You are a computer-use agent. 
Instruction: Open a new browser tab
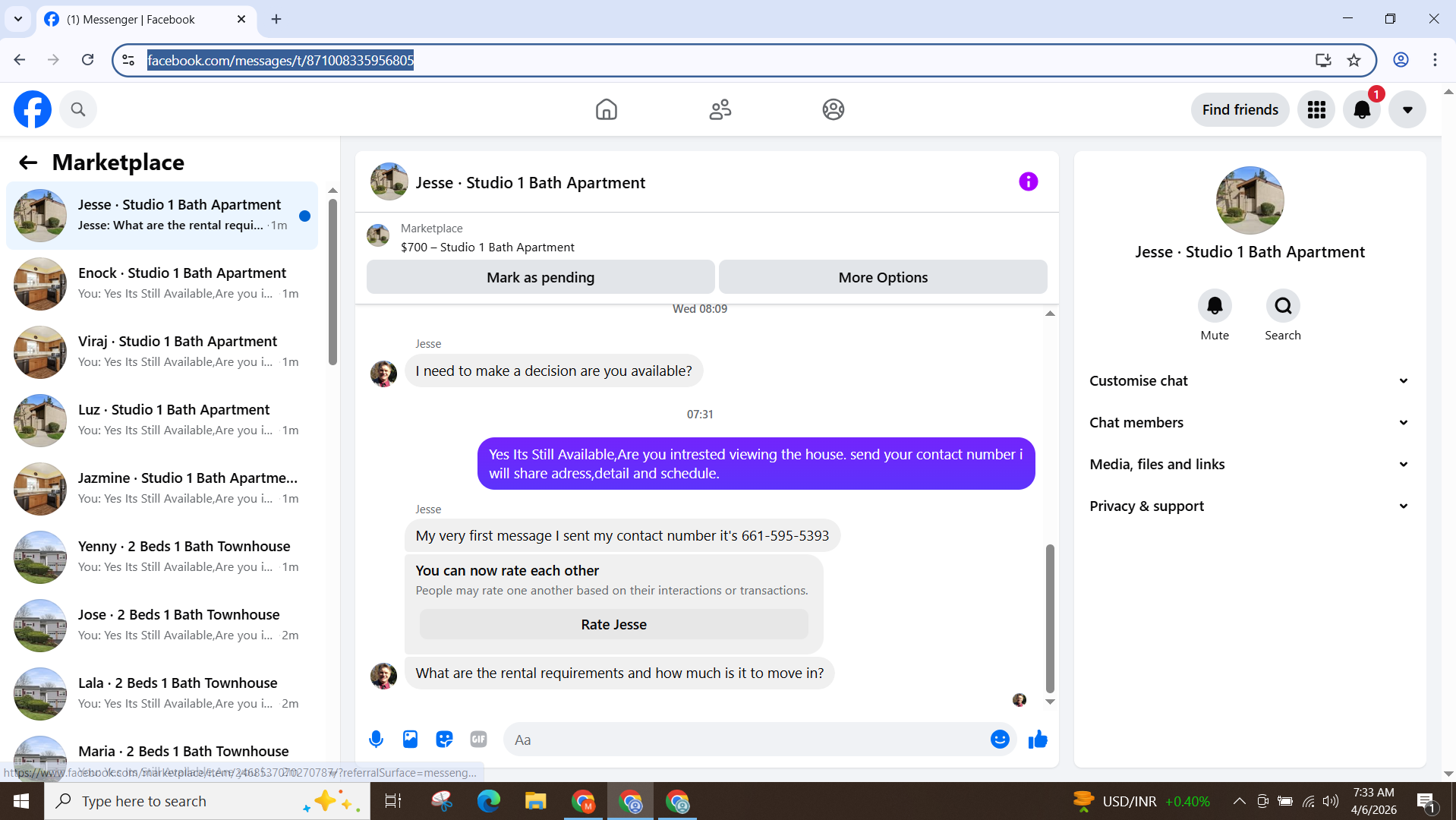276,20
